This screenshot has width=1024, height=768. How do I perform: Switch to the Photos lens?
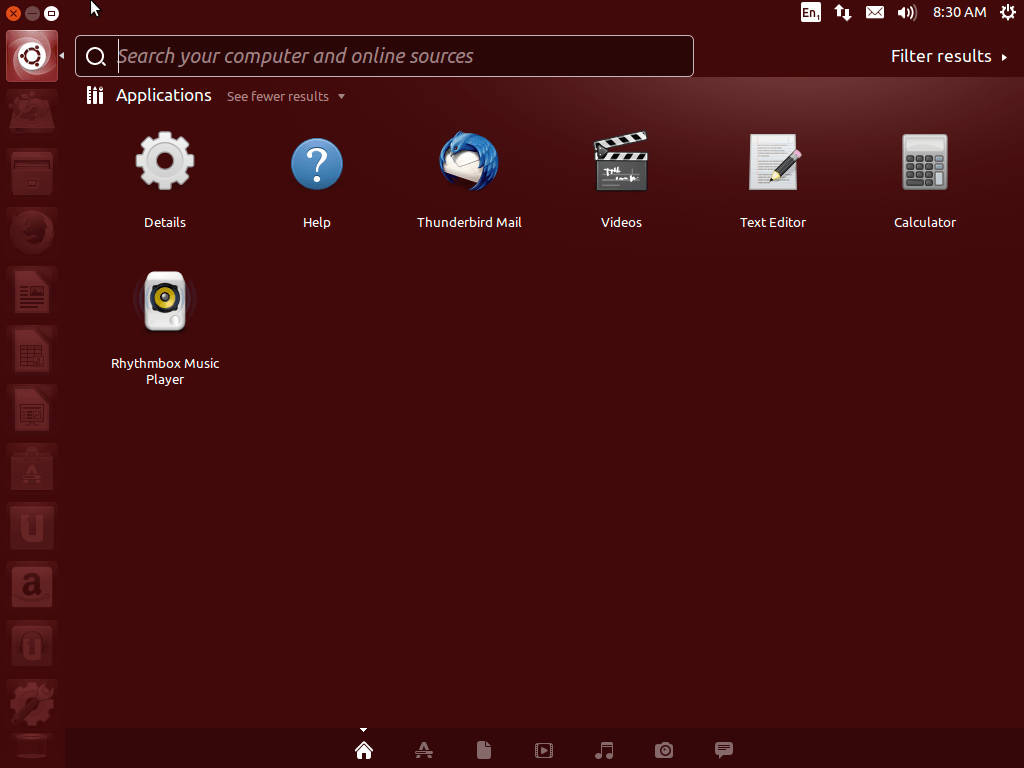tap(664, 750)
